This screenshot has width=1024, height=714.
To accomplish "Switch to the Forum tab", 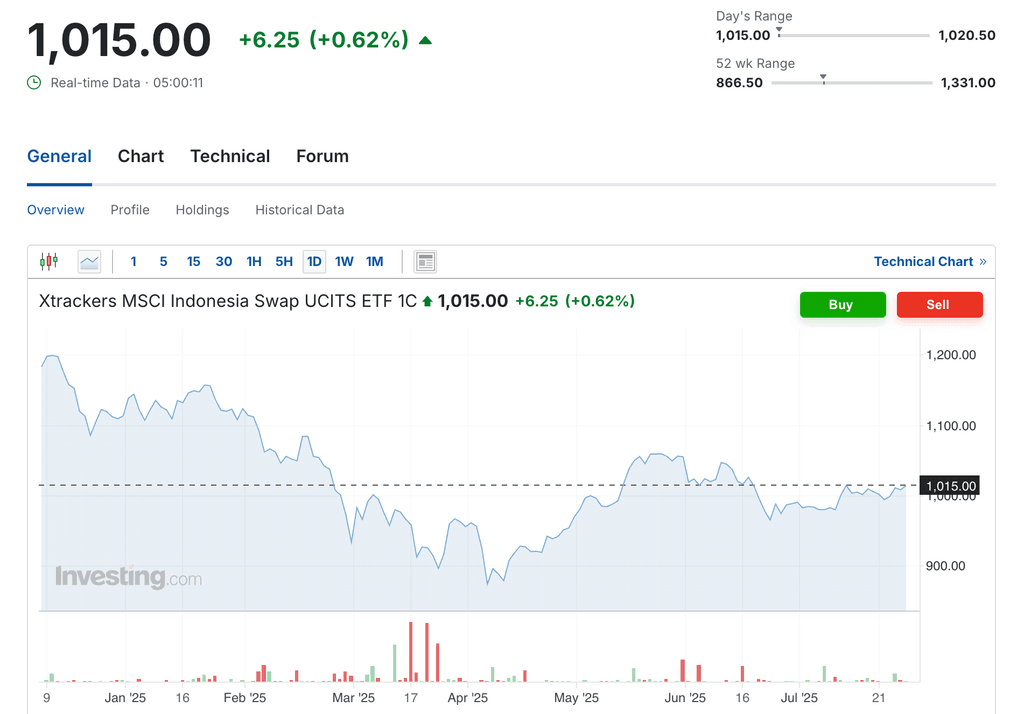I will [x=322, y=156].
